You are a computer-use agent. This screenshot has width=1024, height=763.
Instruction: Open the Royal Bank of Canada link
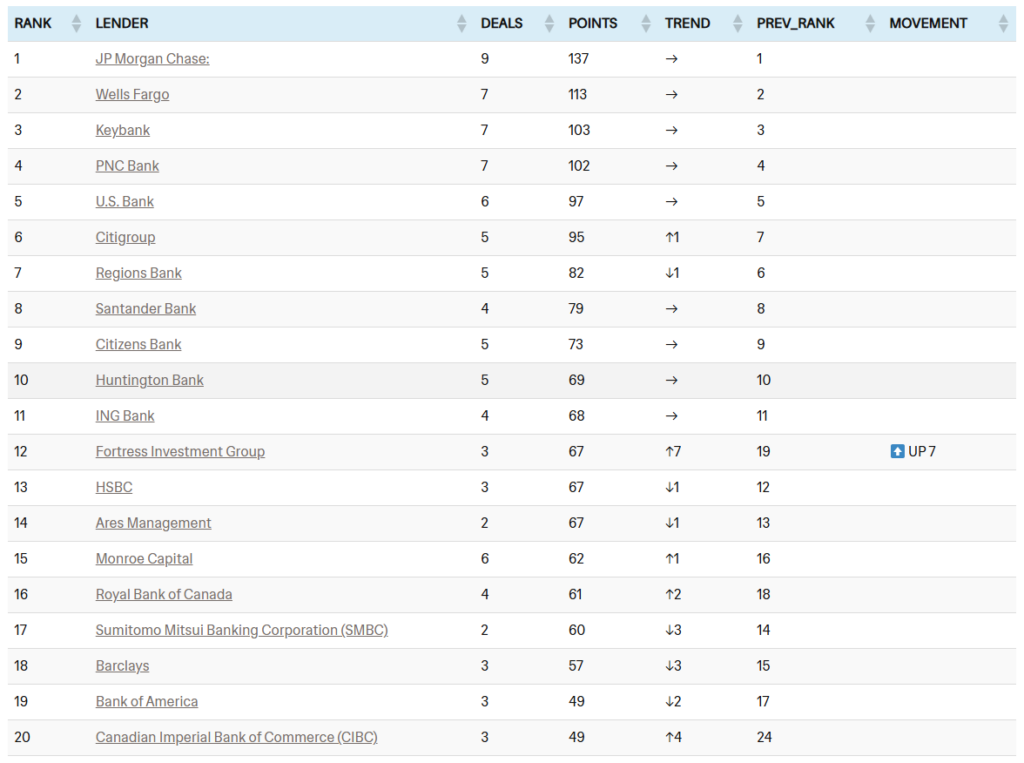pyautogui.click(x=164, y=594)
